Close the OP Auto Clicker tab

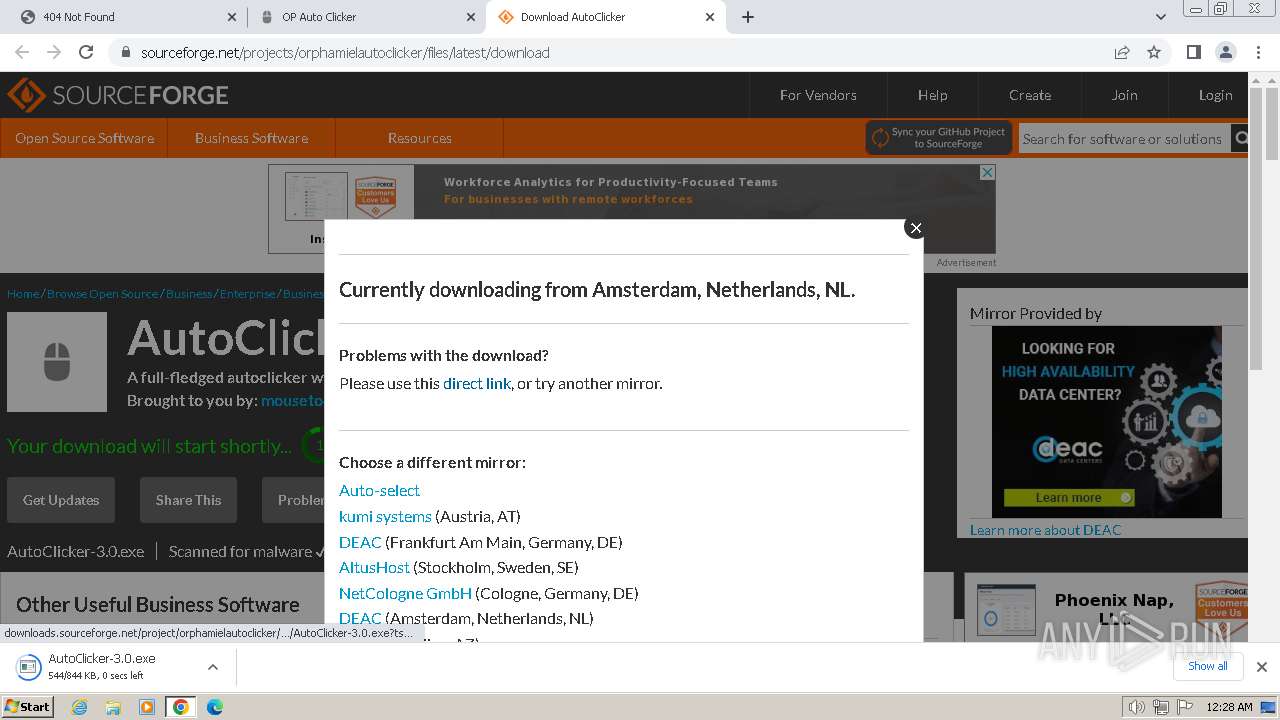pos(469,16)
